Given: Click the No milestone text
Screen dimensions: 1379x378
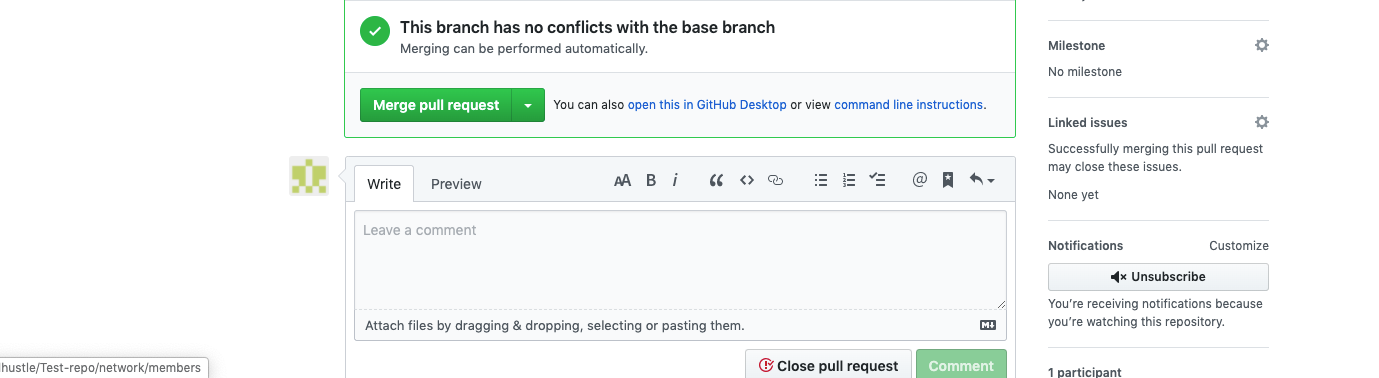Looking at the screenshot, I should click(x=1085, y=72).
